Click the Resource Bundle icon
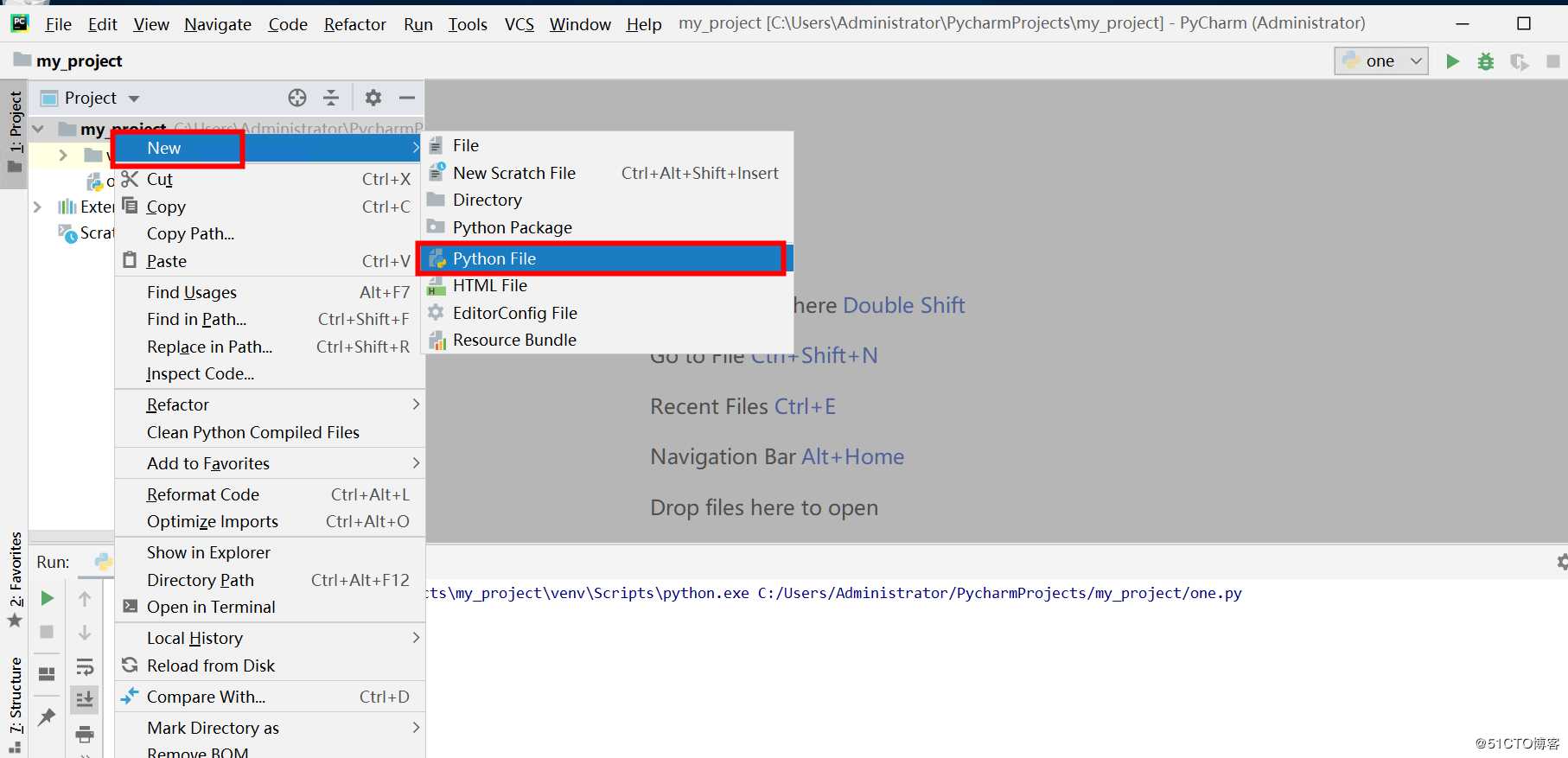The image size is (1568, 758). point(437,340)
